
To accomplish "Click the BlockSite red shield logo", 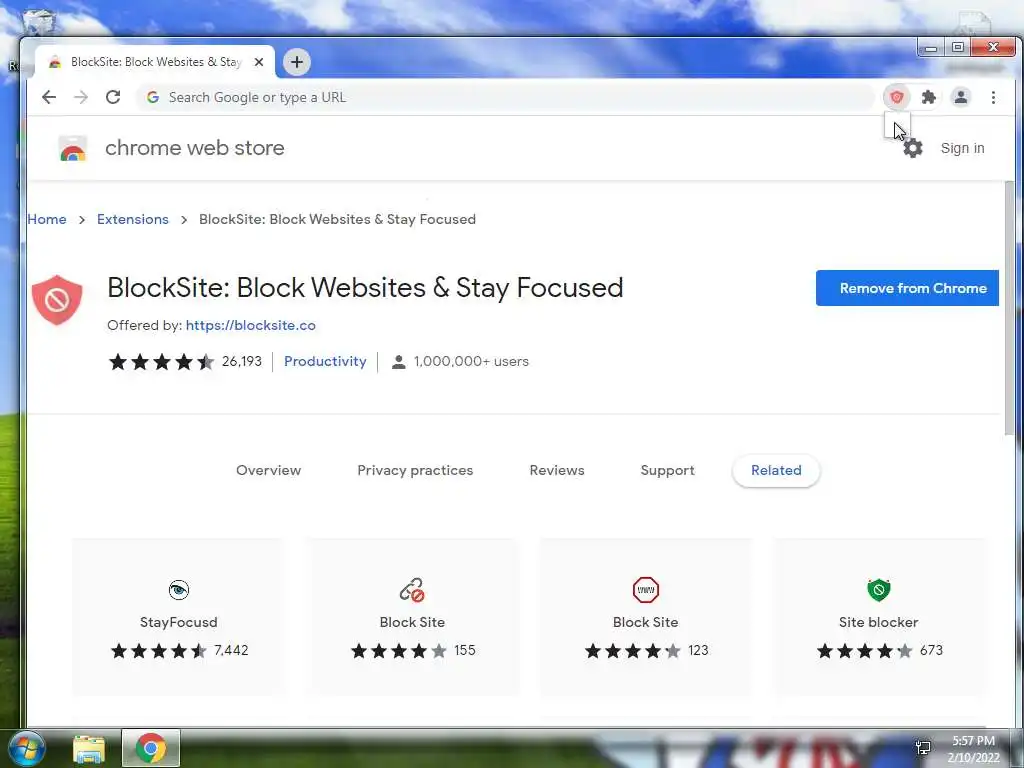I will pos(57,300).
